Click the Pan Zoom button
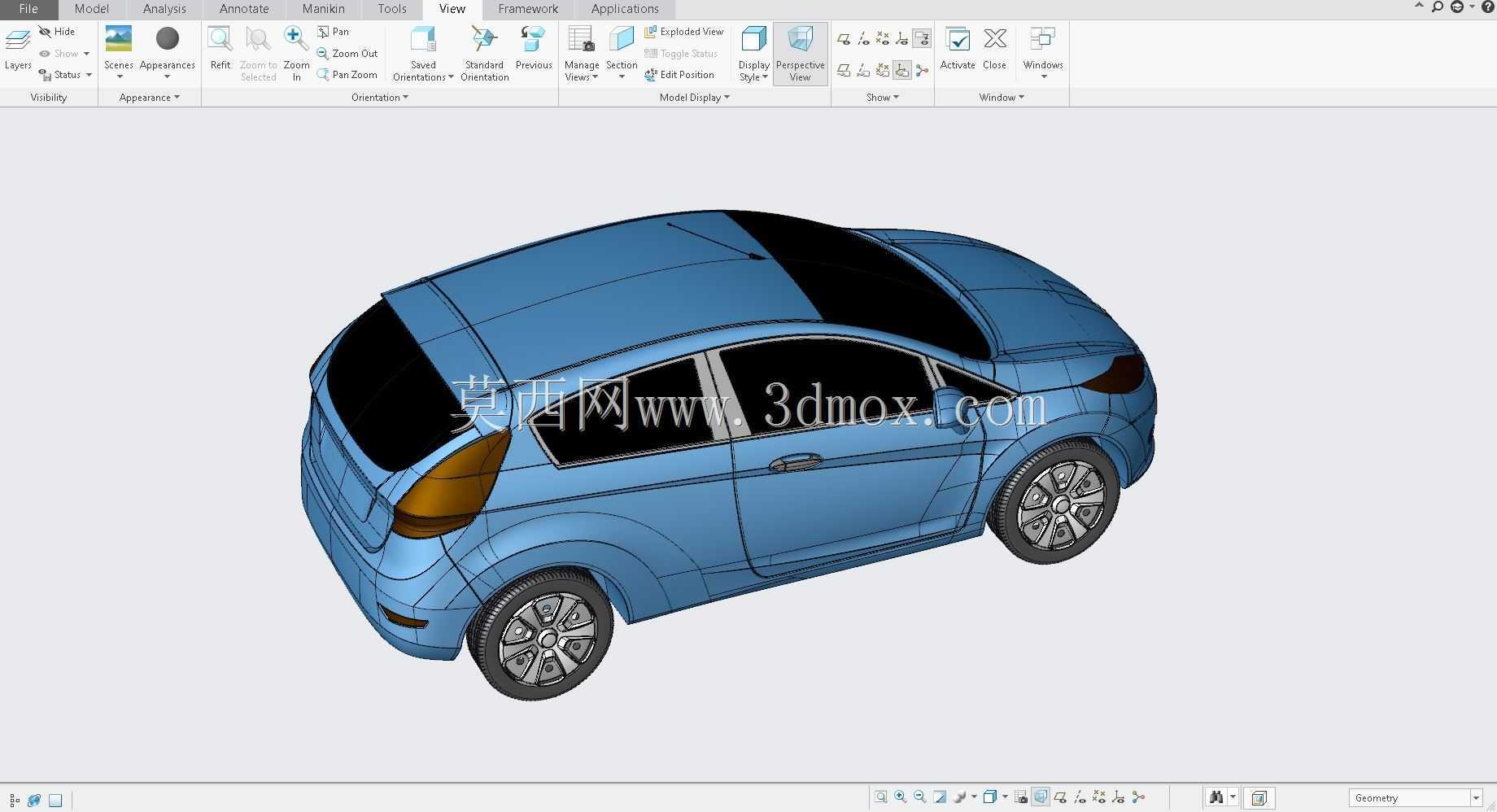 click(x=347, y=75)
